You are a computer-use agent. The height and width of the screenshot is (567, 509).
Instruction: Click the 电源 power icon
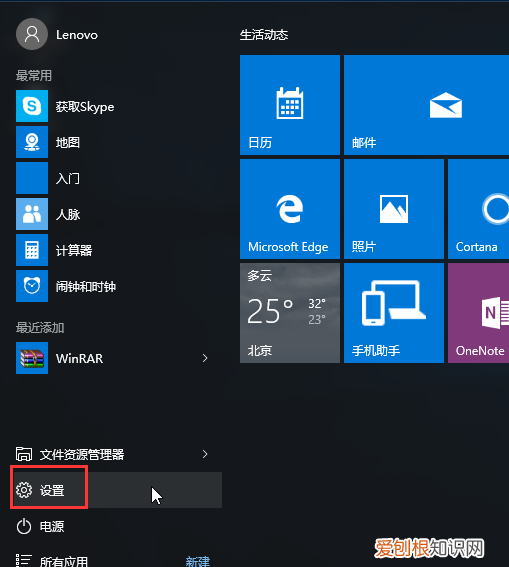click(x=24, y=526)
